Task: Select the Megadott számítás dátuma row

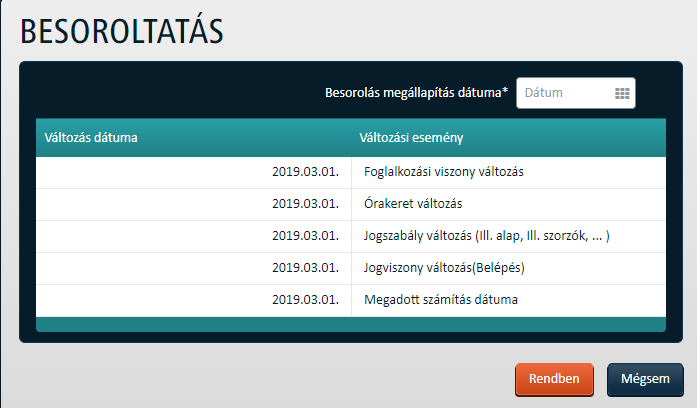Action: 351,300
